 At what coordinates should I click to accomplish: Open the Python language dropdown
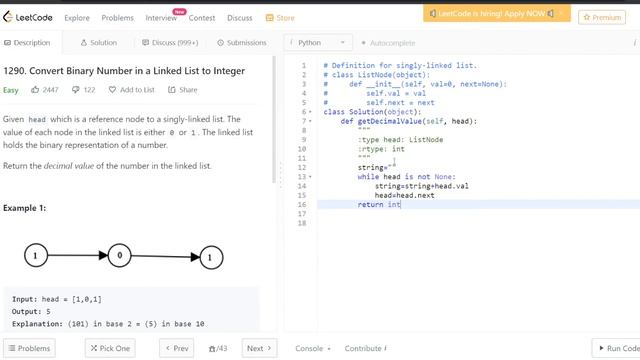click(x=318, y=42)
